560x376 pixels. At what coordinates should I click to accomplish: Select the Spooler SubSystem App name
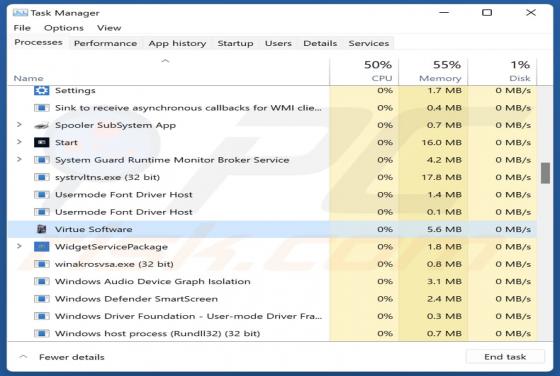pos(115,125)
